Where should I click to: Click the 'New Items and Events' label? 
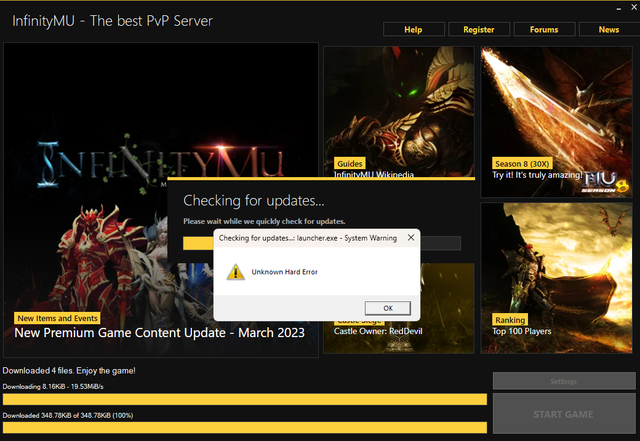click(58, 318)
